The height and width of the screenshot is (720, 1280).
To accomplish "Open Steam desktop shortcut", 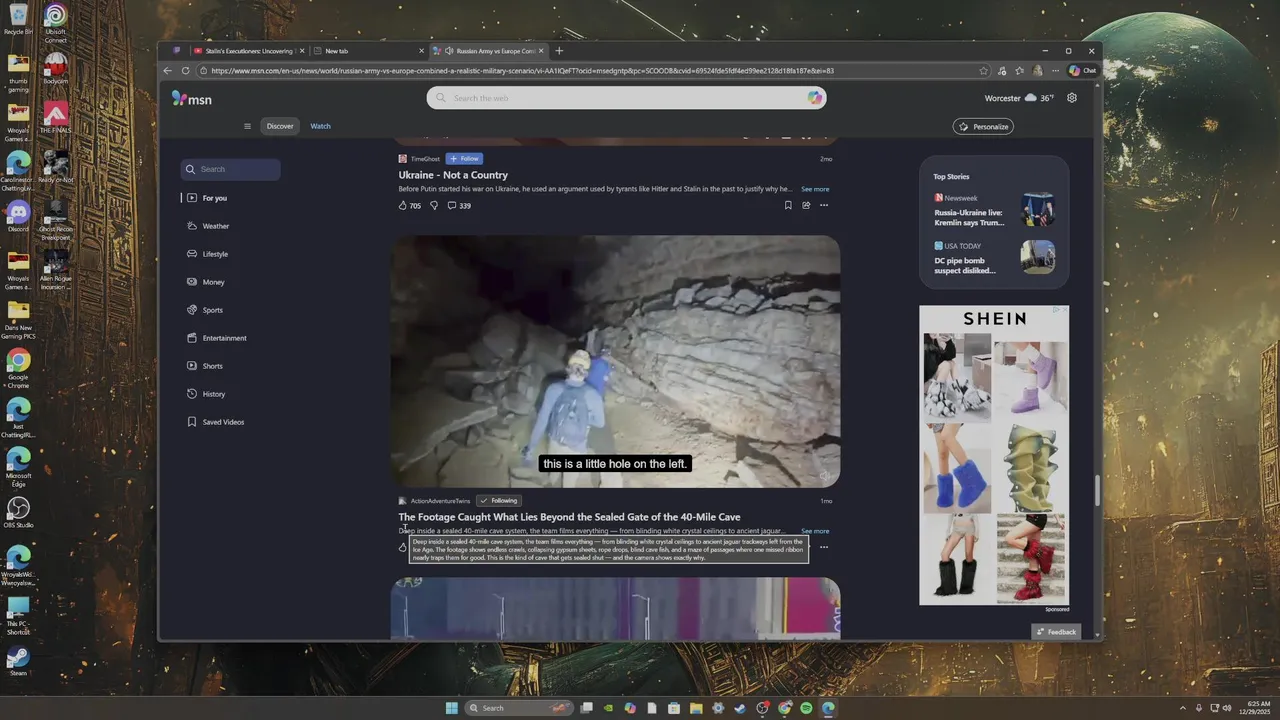I will point(18,661).
